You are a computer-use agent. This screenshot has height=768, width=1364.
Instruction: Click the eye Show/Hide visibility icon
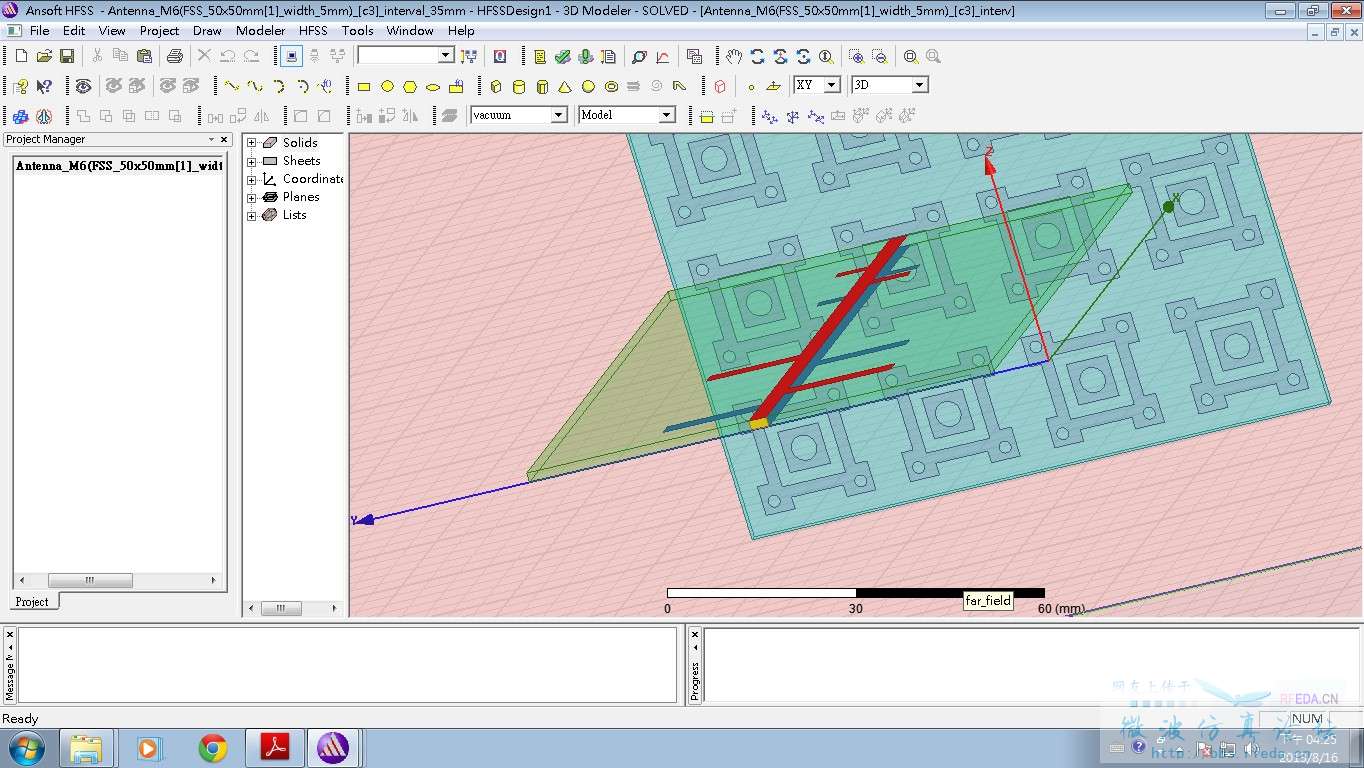pos(83,86)
